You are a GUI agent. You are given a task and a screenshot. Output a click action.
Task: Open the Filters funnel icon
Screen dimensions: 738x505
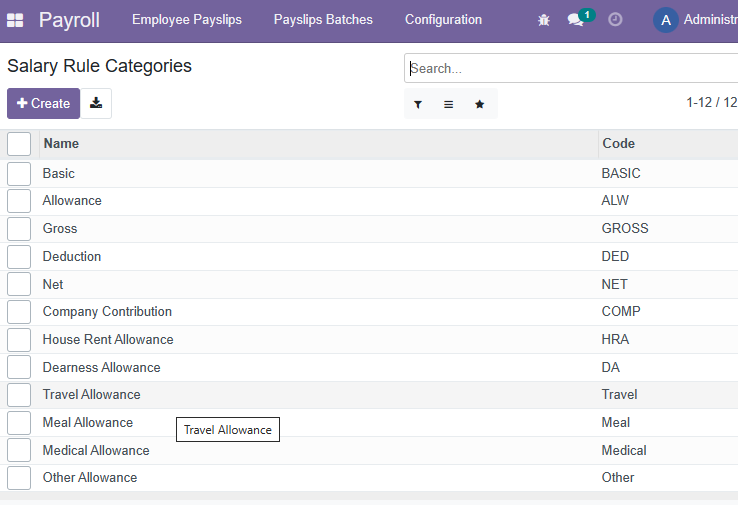[418, 104]
